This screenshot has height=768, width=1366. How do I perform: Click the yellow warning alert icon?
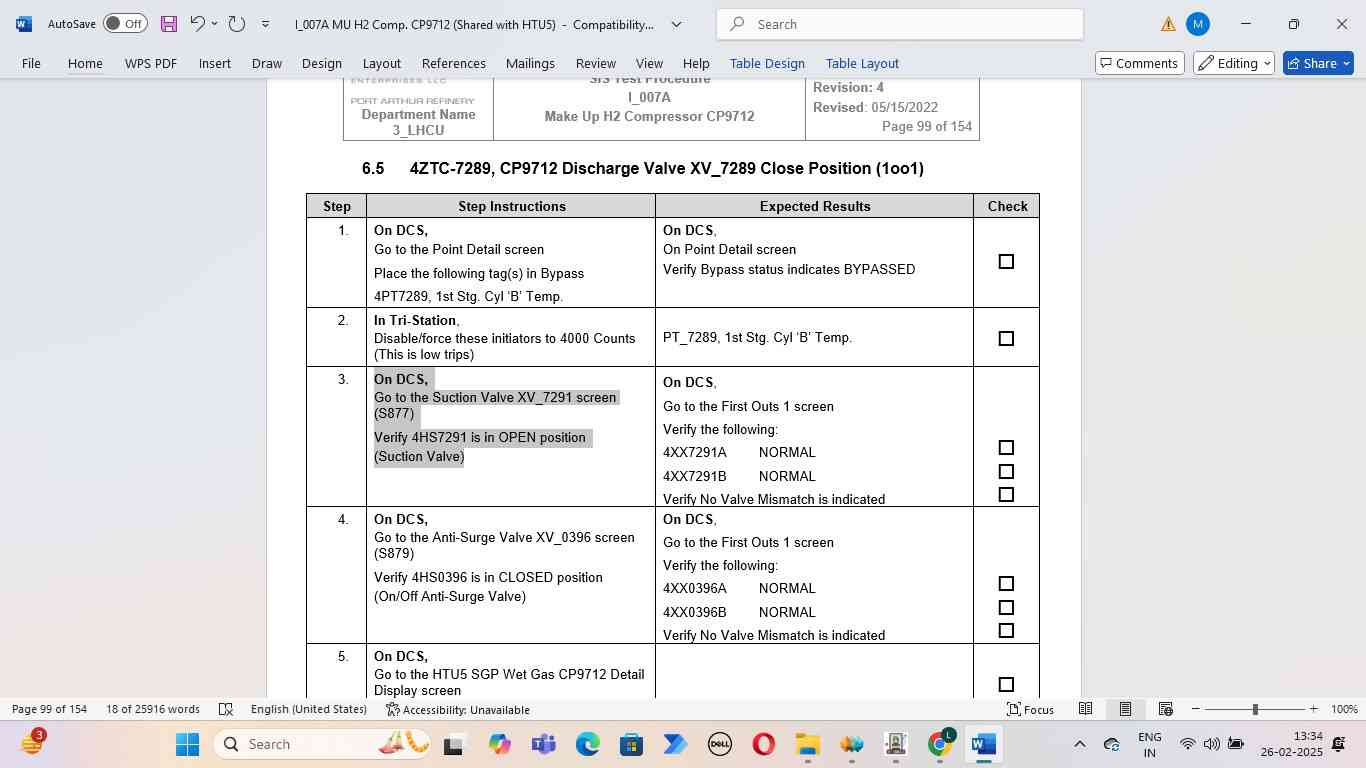(x=1168, y=24)
